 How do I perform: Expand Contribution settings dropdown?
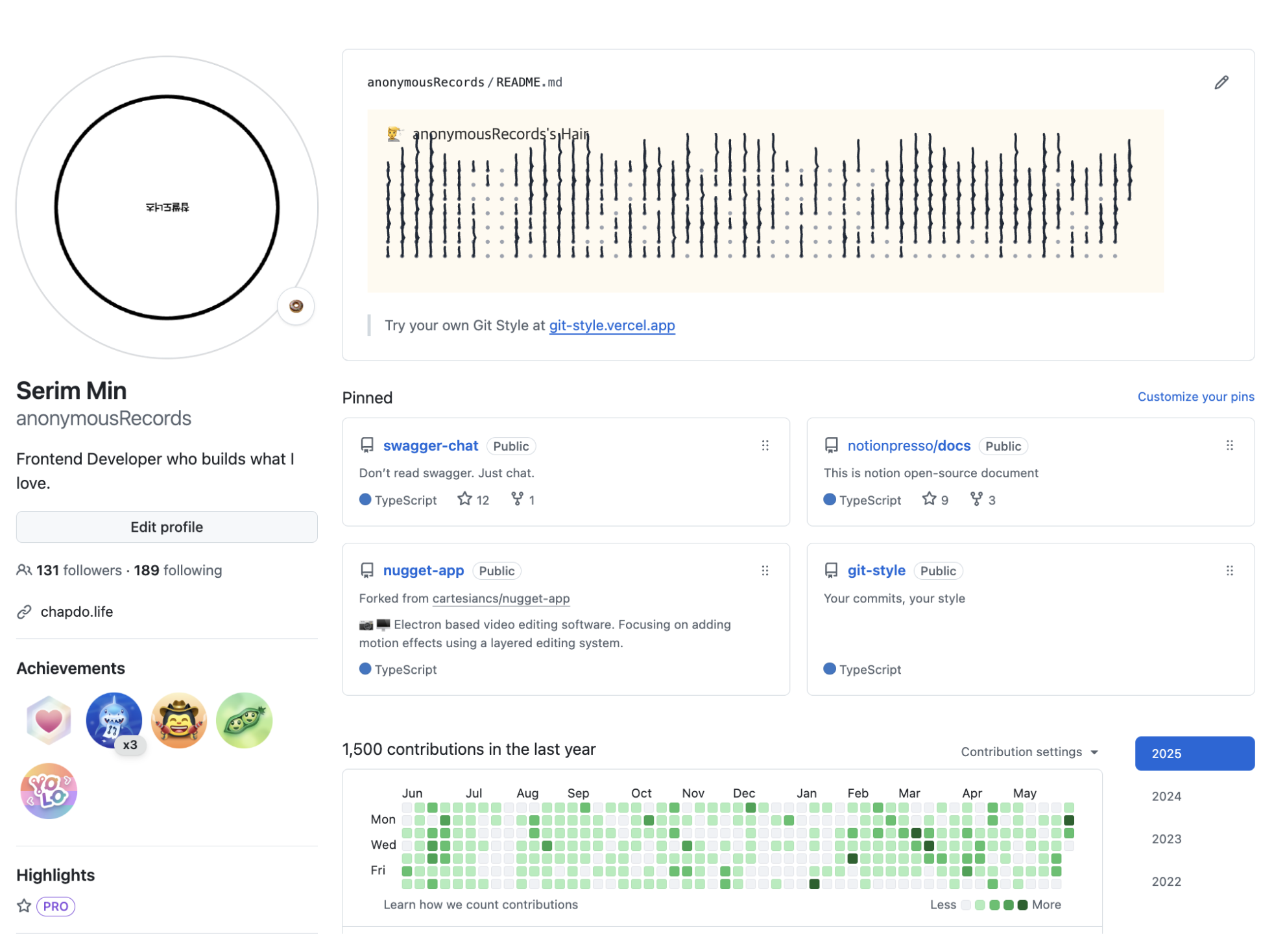[x=1029, y=752]
